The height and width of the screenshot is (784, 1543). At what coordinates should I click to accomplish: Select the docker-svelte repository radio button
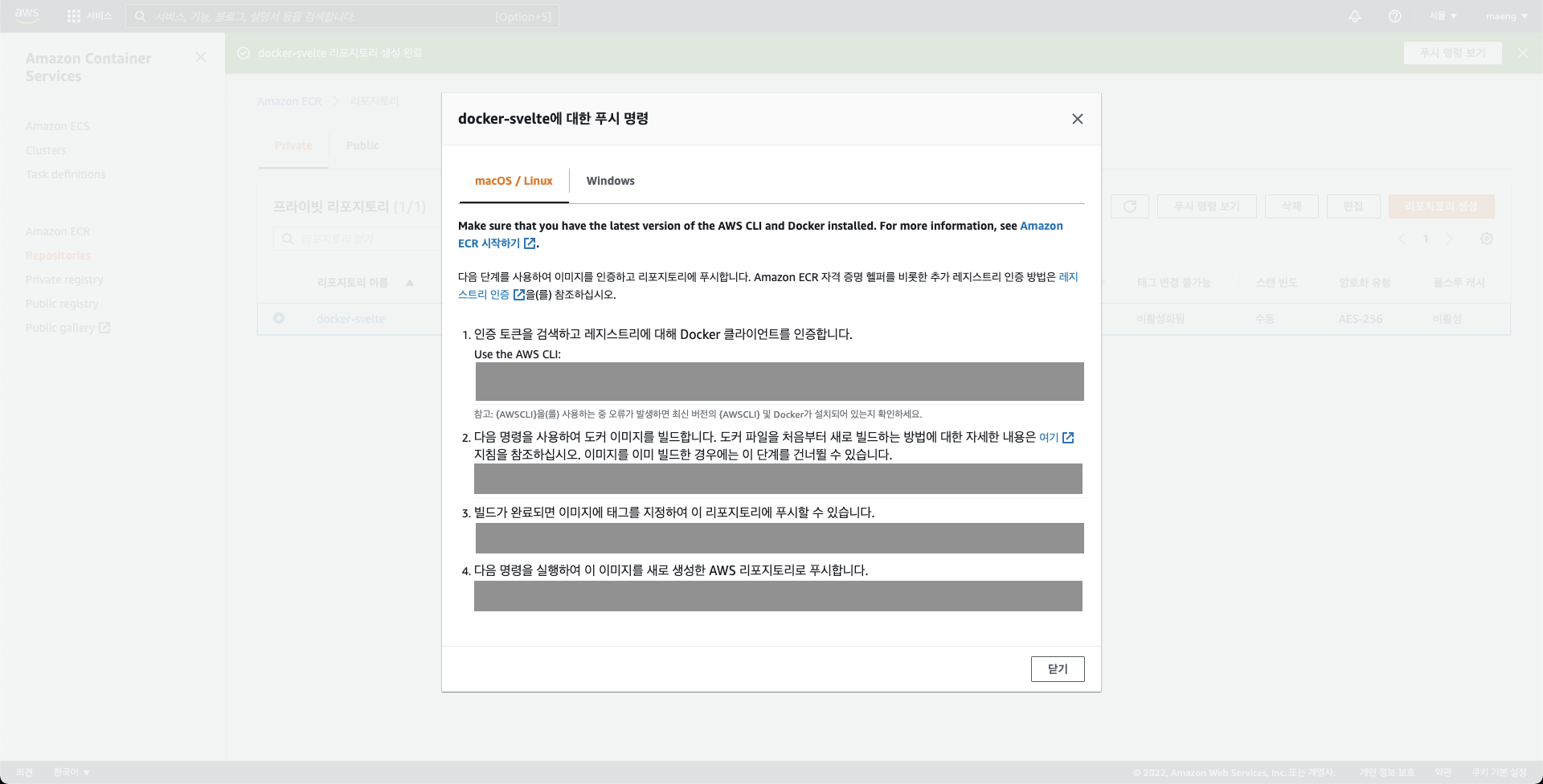pyautogui.click(x=279, y=318)
